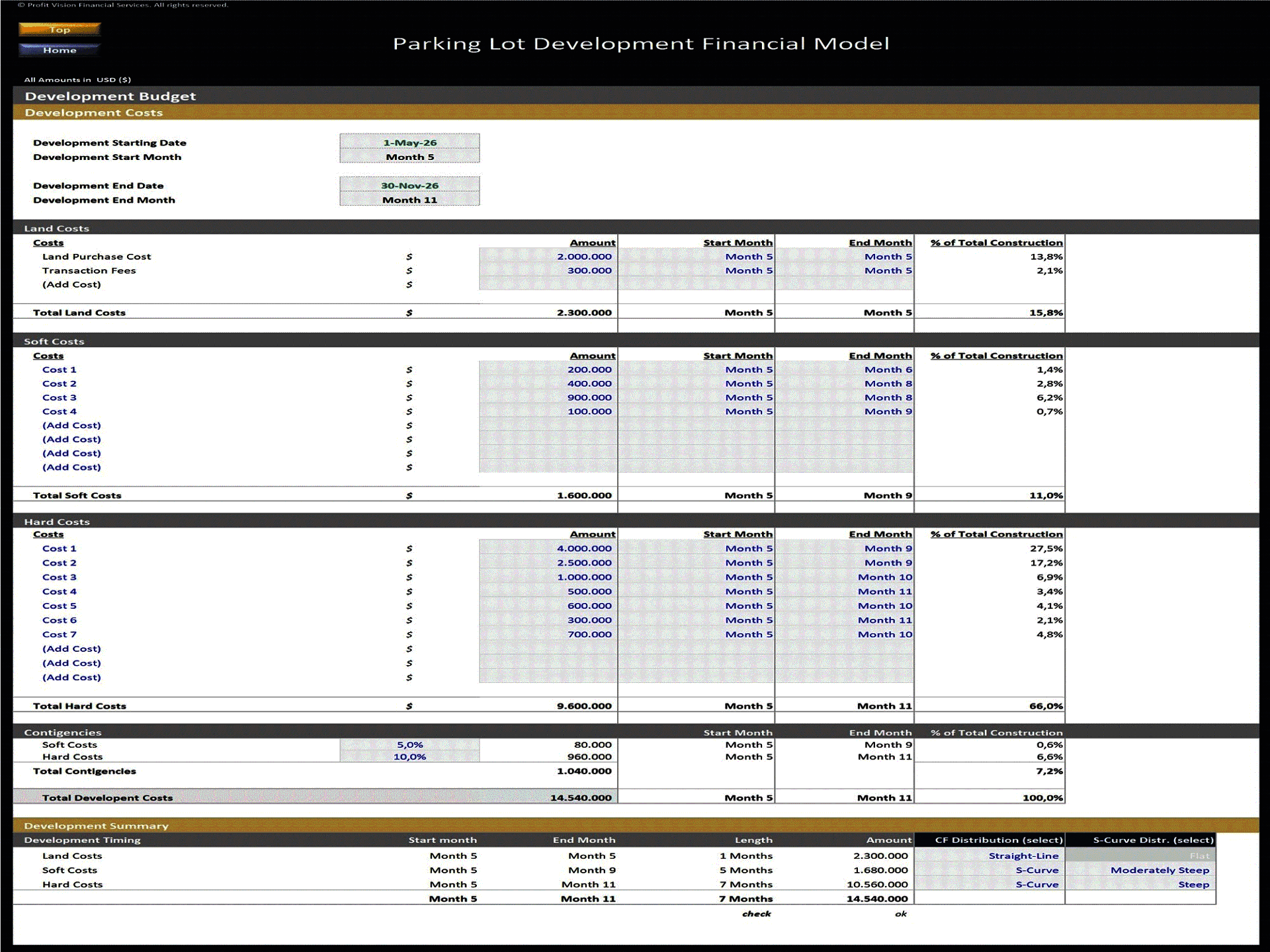
Task: Select Hard Cost 6 amount 300.000
Action: point(548,620)
